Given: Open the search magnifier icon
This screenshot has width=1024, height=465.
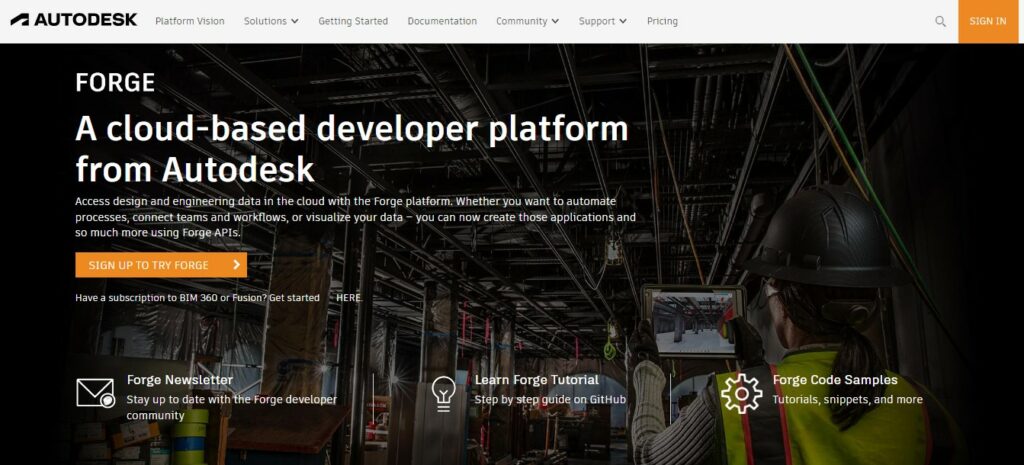Looking at the screenshot, I should pos(940,21).
